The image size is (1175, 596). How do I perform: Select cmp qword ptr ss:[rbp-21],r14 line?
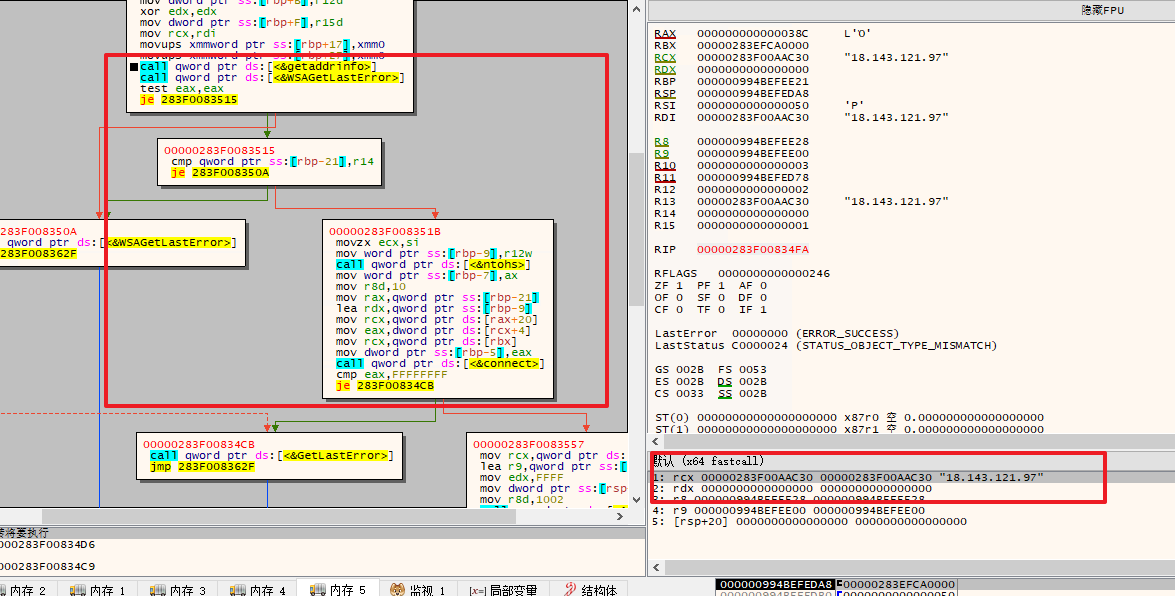pyautogui.click(x=272, y=161)
